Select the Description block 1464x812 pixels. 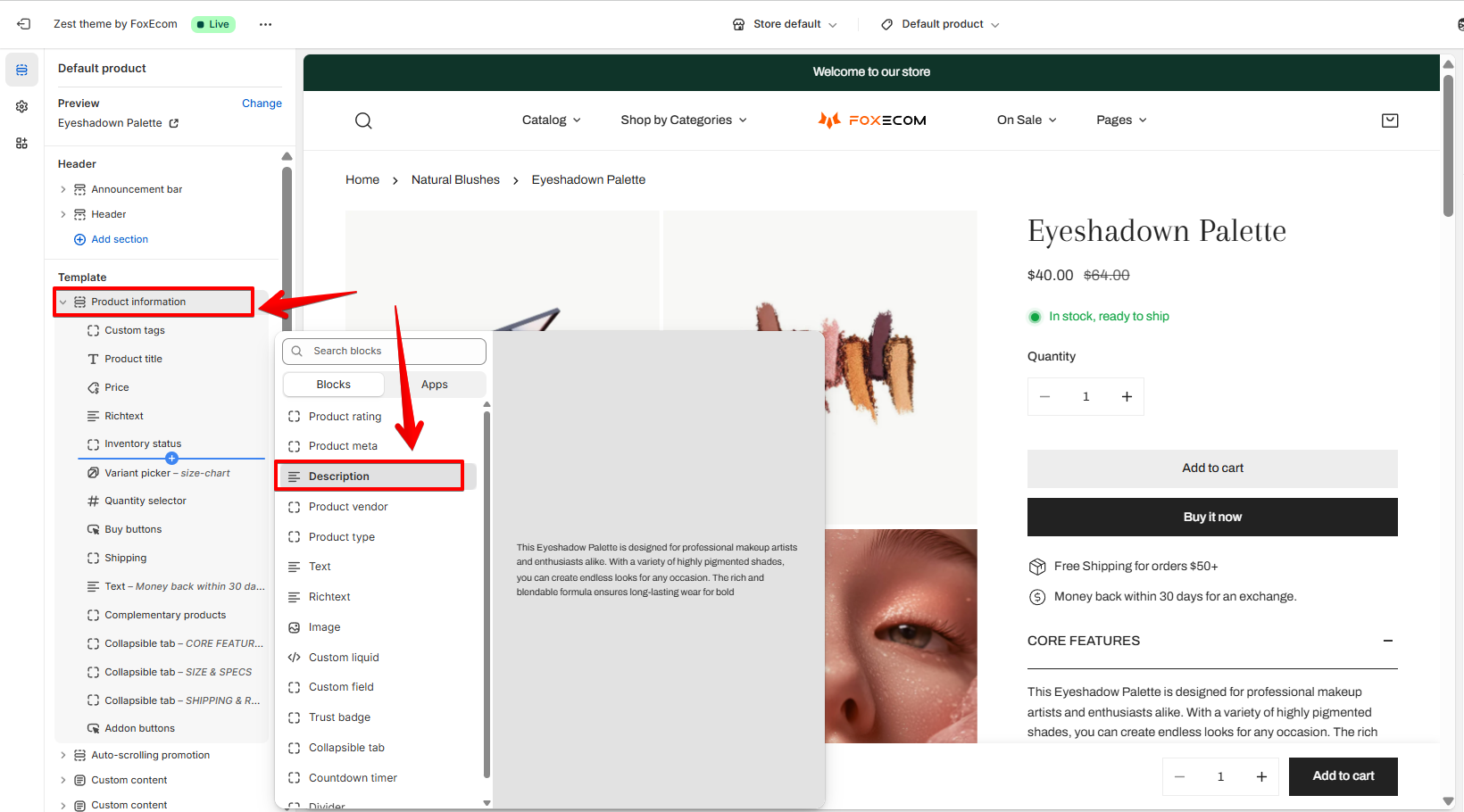point(376,476)
